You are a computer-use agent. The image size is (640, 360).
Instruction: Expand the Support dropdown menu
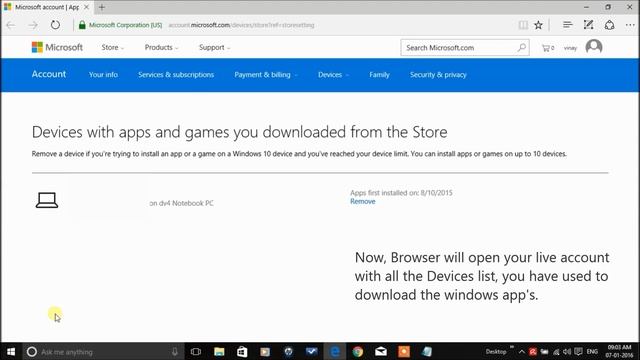tap(215, 47)
